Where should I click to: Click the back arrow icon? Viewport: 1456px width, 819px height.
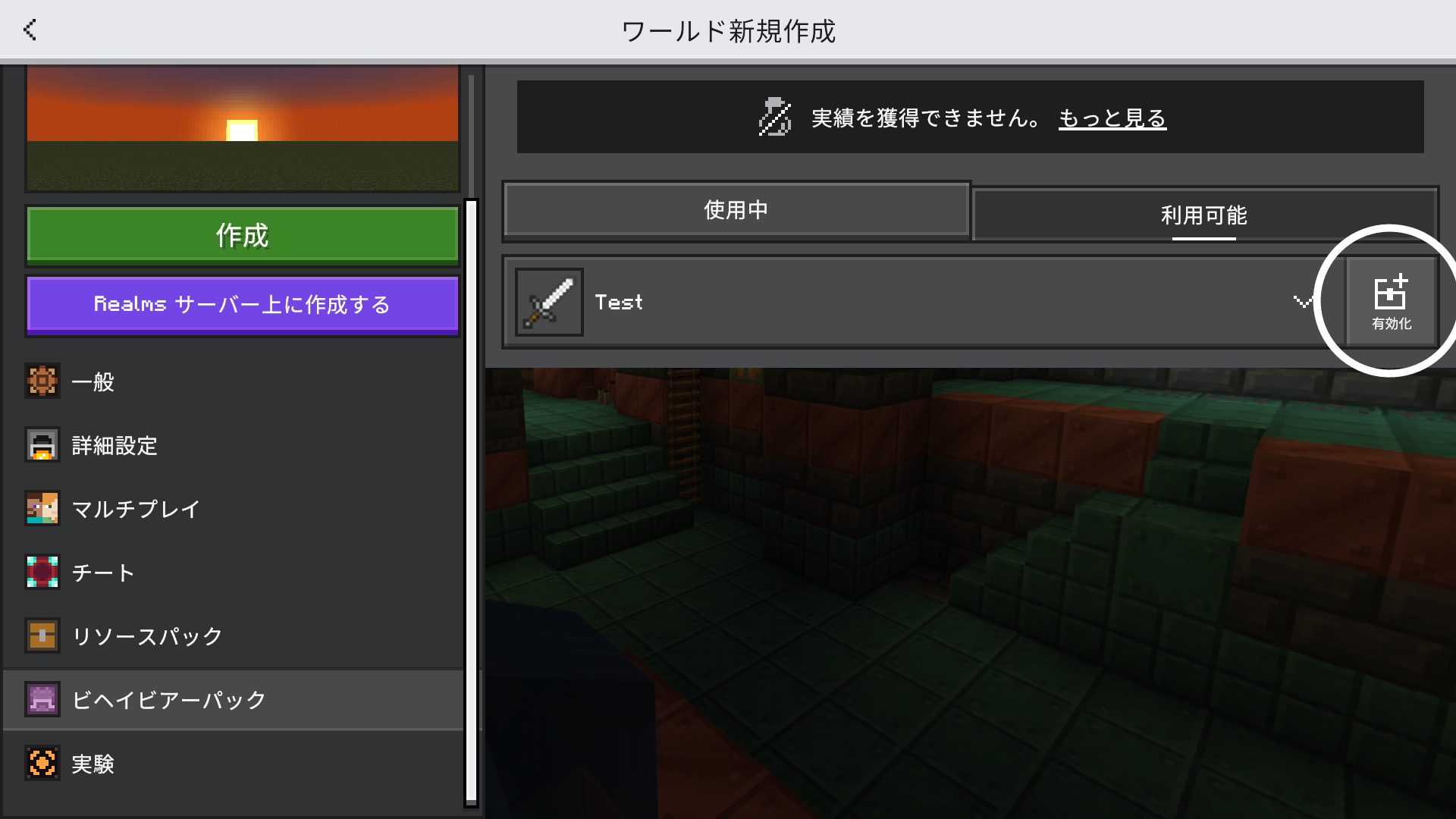pos(30,30)
